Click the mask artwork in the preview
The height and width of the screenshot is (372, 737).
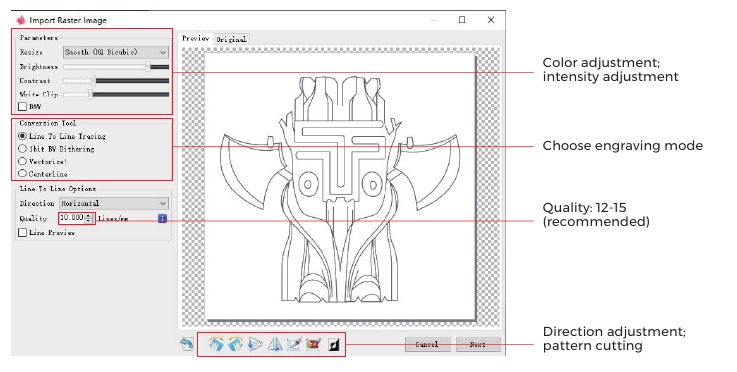340,188
